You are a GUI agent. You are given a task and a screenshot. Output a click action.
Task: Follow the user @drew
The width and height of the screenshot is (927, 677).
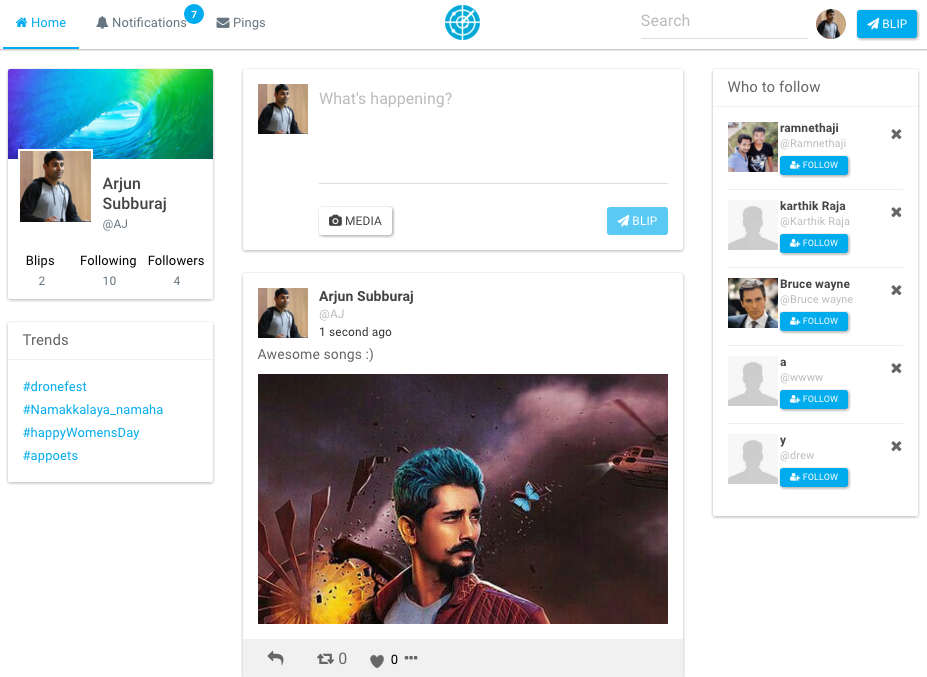814,478
